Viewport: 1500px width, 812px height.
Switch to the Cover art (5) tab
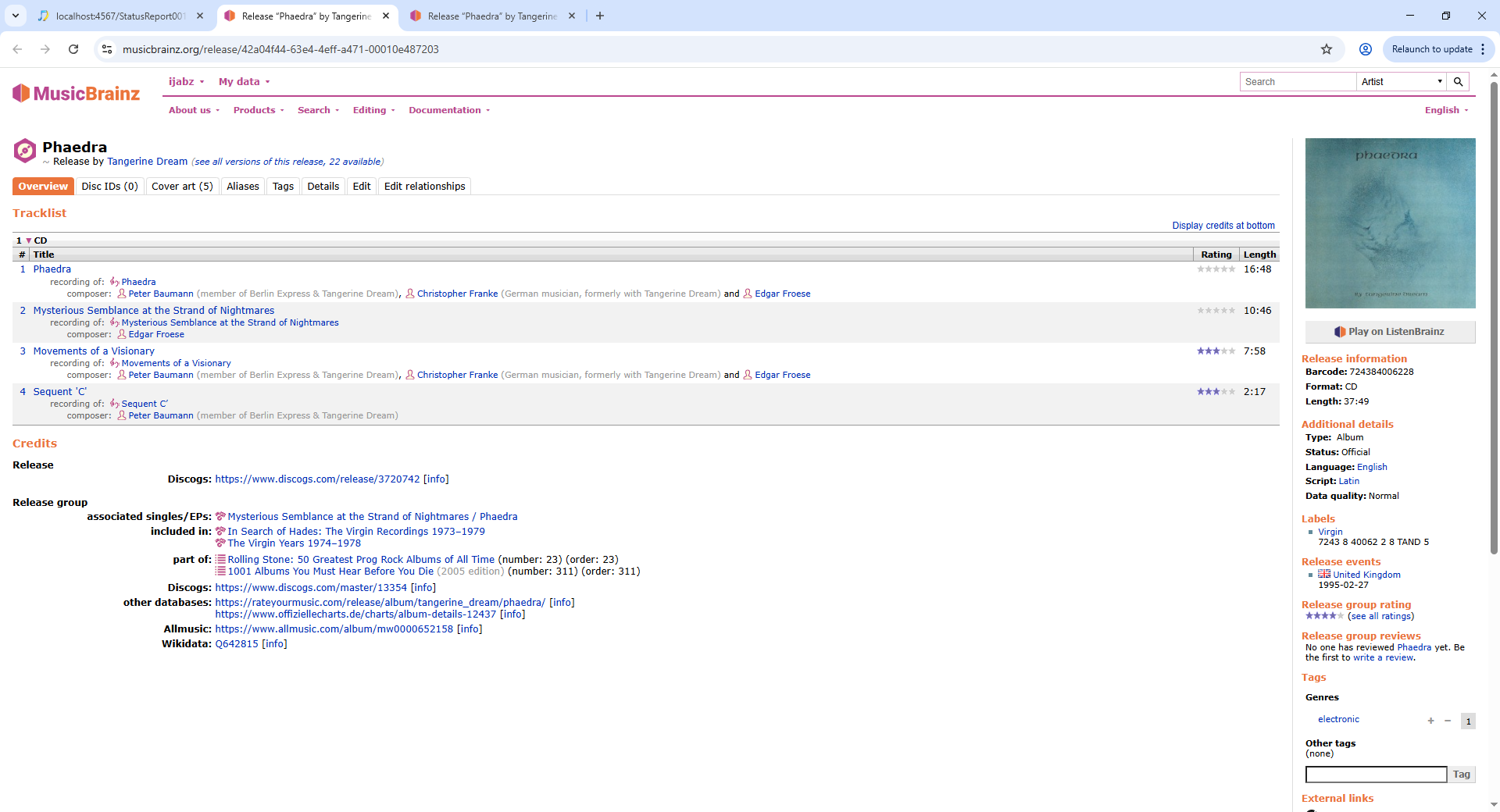pyautogui.click(x=182, y=186)
